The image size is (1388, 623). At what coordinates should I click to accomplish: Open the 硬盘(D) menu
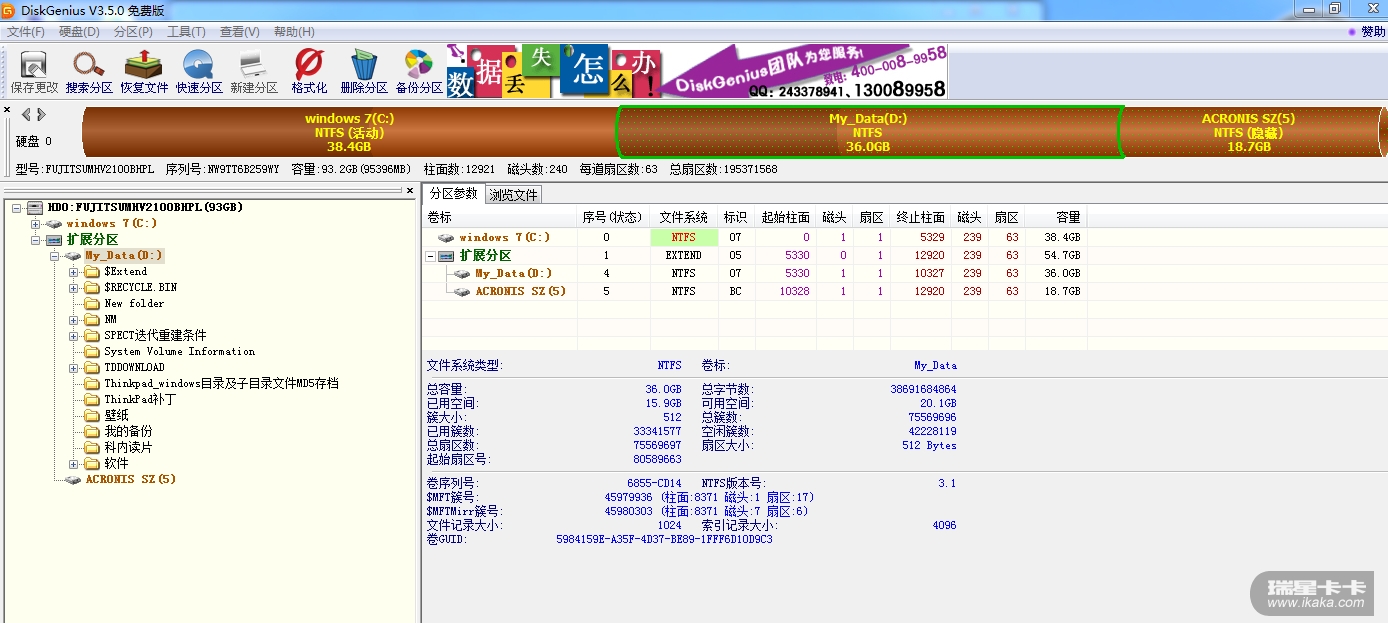80,32
